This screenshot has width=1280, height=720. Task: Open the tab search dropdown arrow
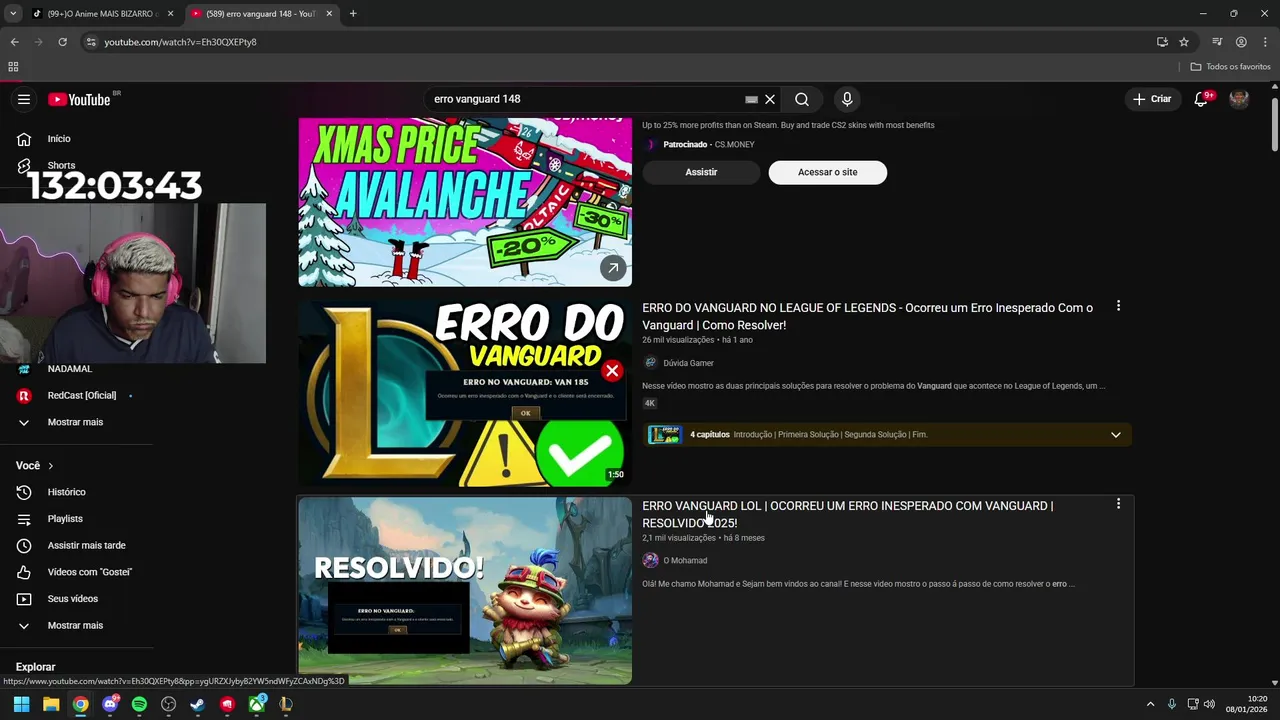pos(13,14)
